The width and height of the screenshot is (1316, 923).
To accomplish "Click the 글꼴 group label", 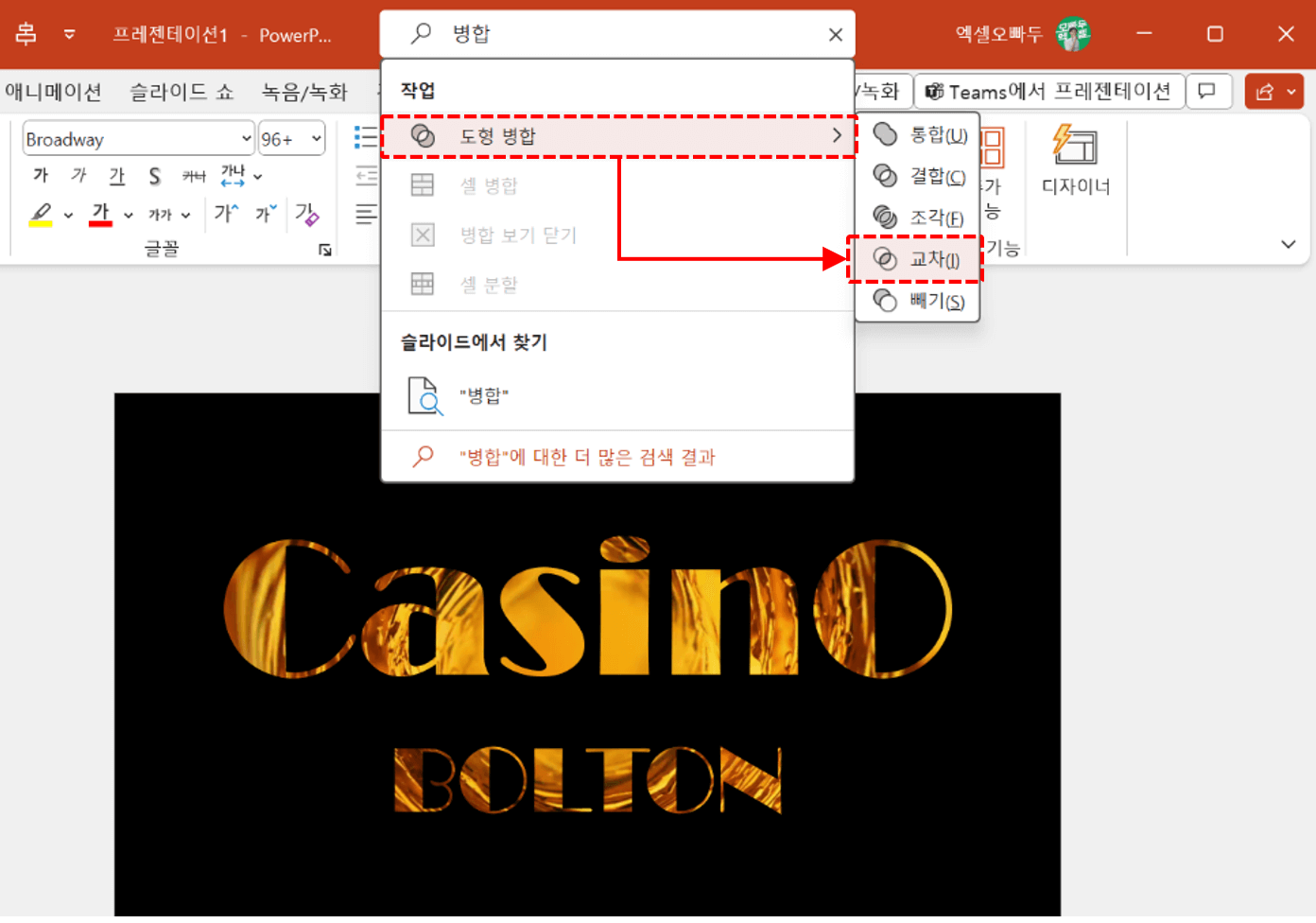I will tap(162, 248).
